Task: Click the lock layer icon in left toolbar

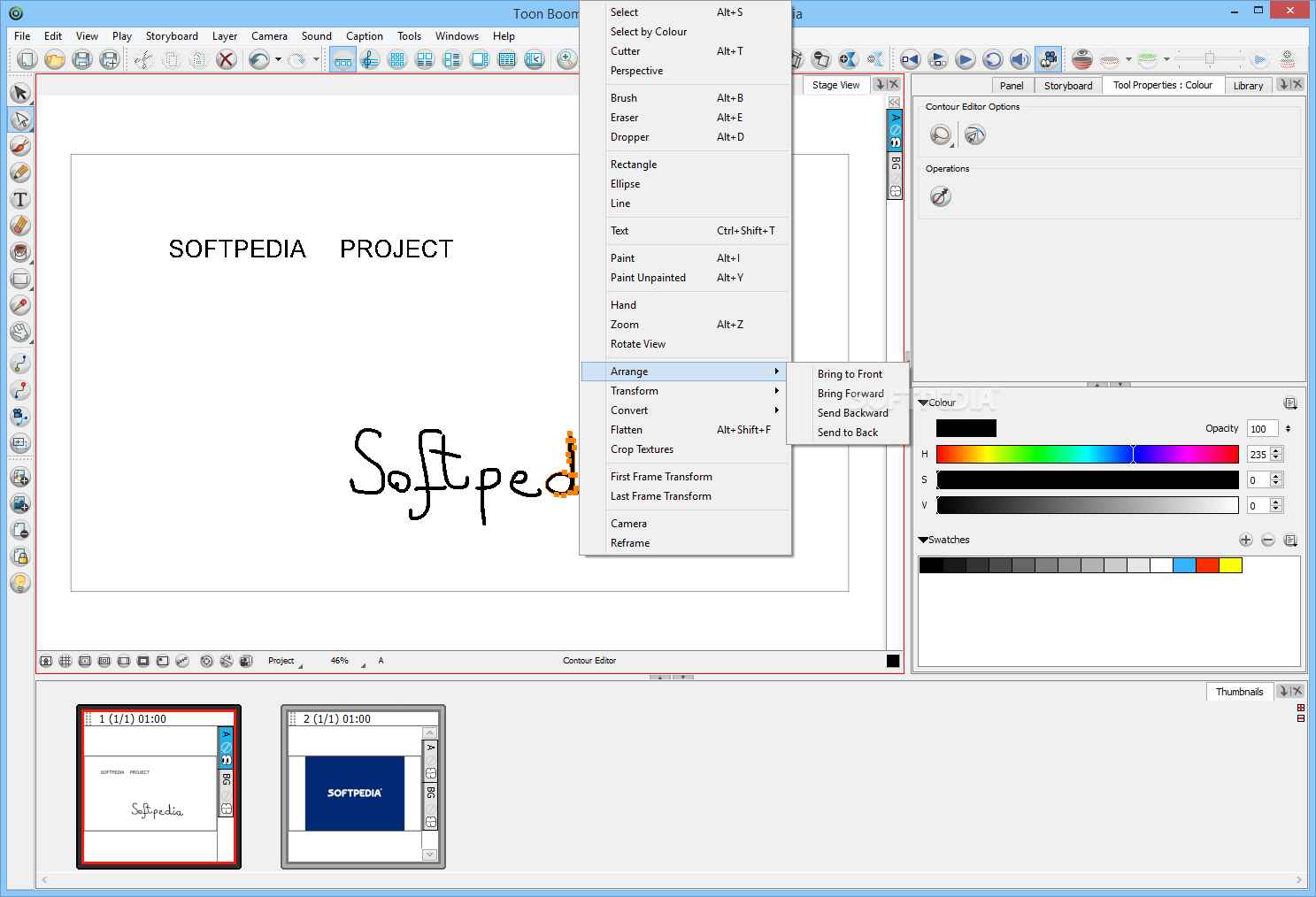Action: click(19, 556)
